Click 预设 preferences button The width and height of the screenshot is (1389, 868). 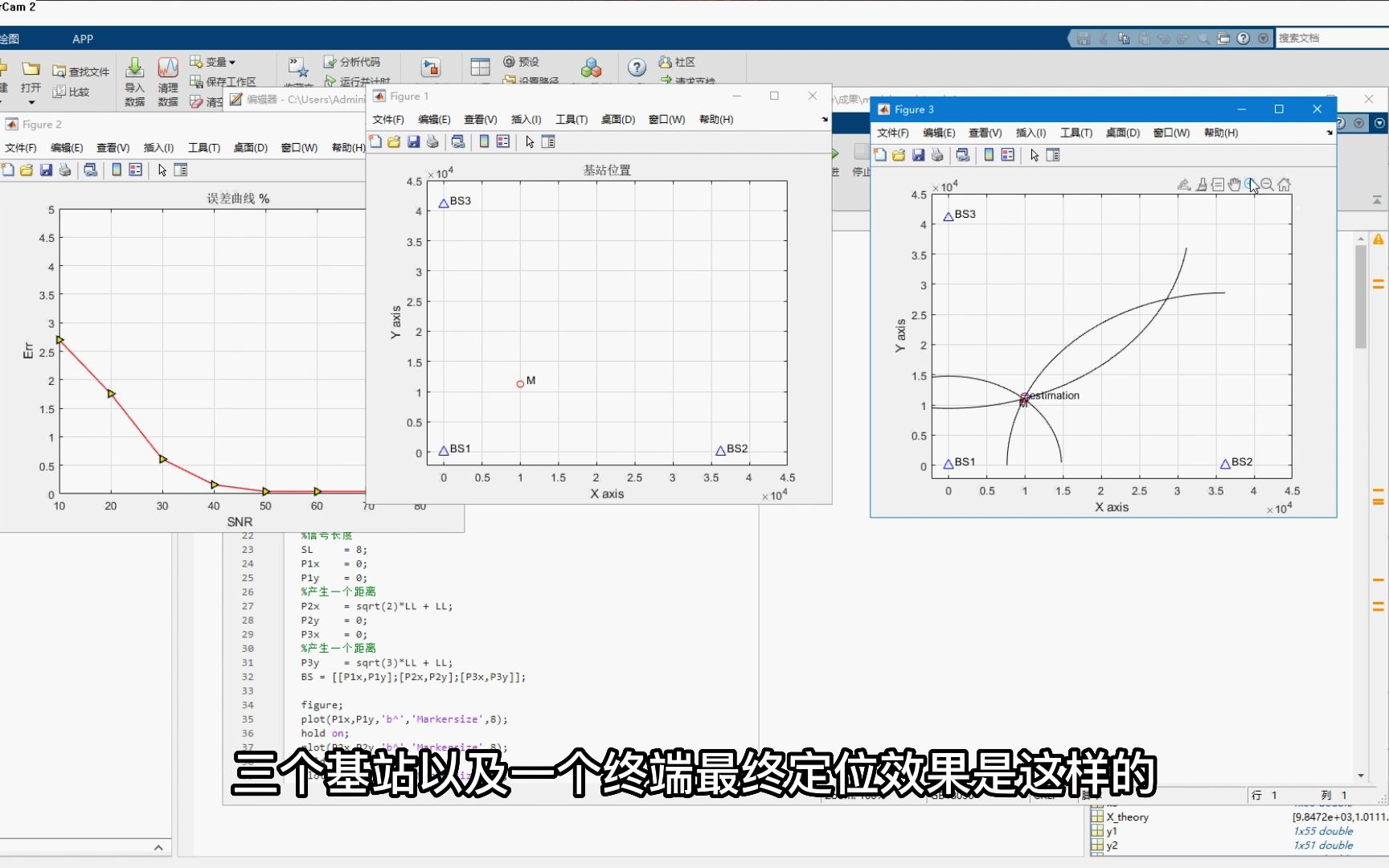tap(521, 62)
